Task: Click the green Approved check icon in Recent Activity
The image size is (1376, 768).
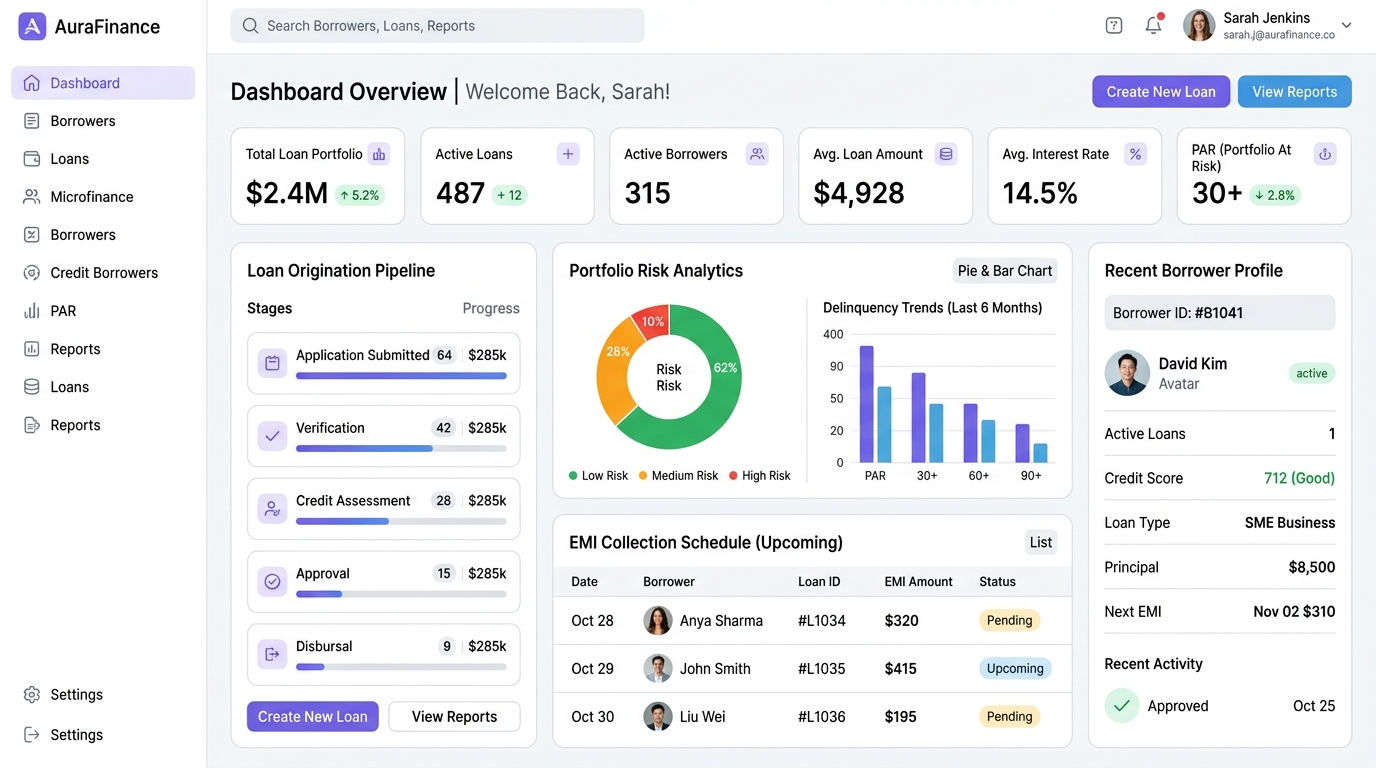Action: pos(1122,705)
